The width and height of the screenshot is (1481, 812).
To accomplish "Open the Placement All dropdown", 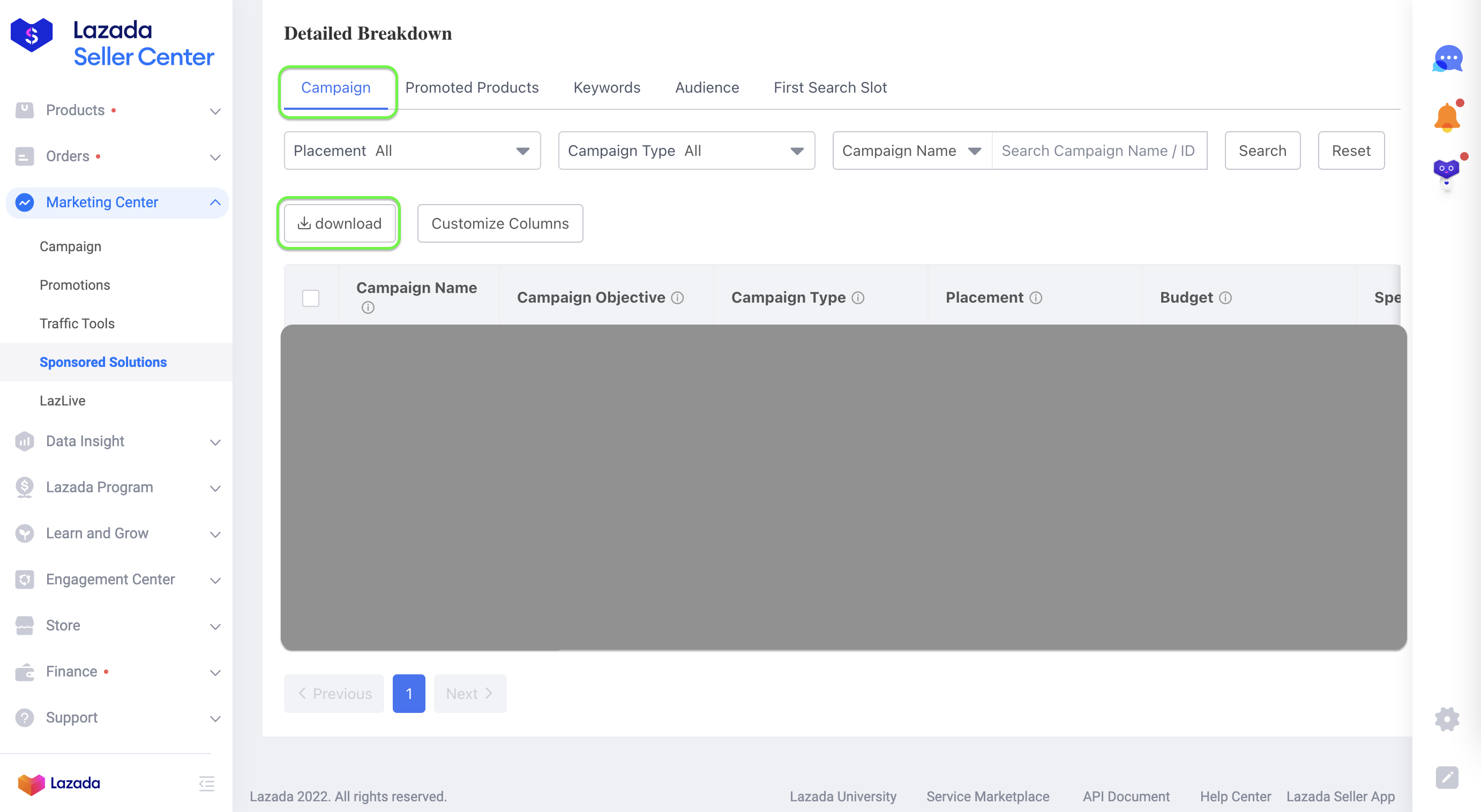I will tap(412, 151).
